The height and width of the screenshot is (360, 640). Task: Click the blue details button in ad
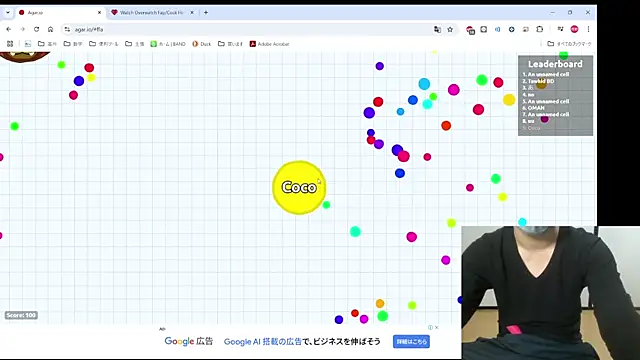point(411,342)
